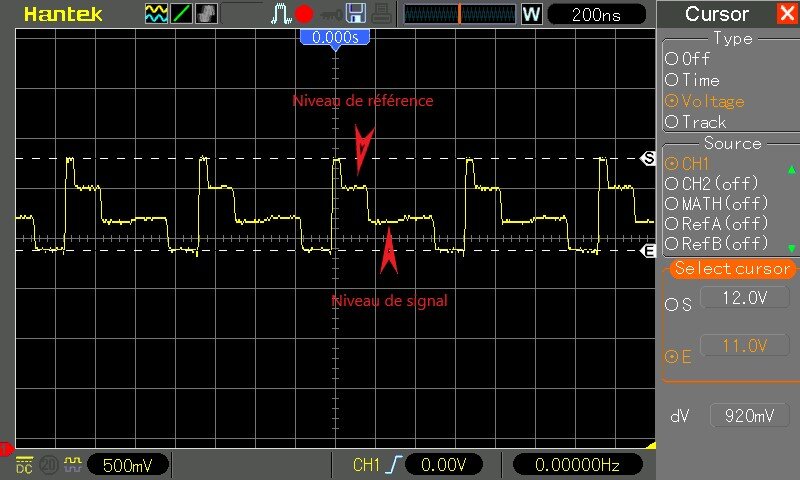Click the green diagonal line icon

click(181, 14)
